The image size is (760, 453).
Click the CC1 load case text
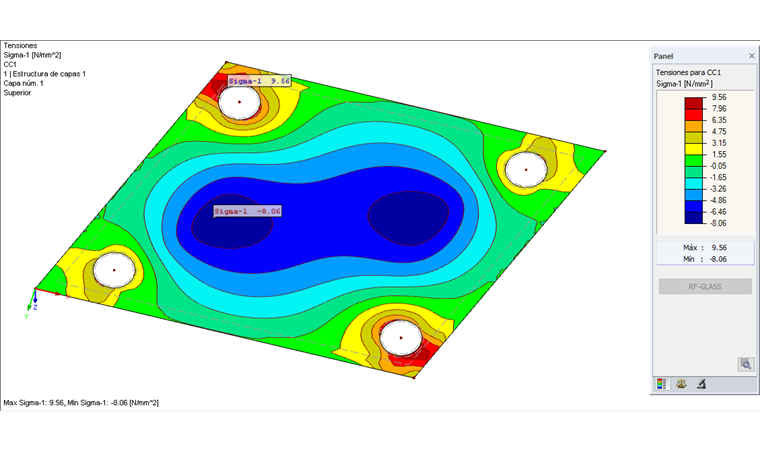coord(10,64)
